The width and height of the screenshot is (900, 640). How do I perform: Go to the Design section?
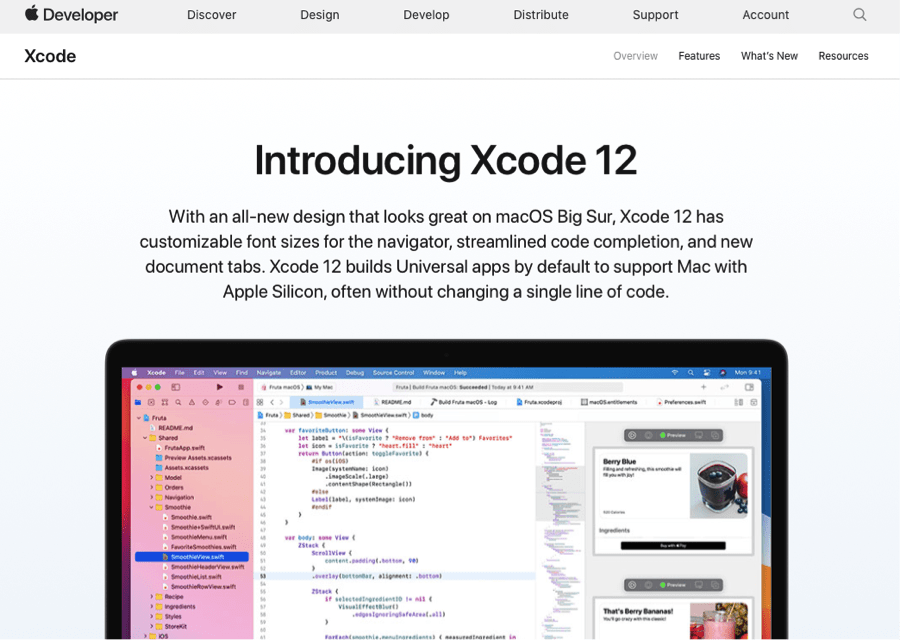320,15
